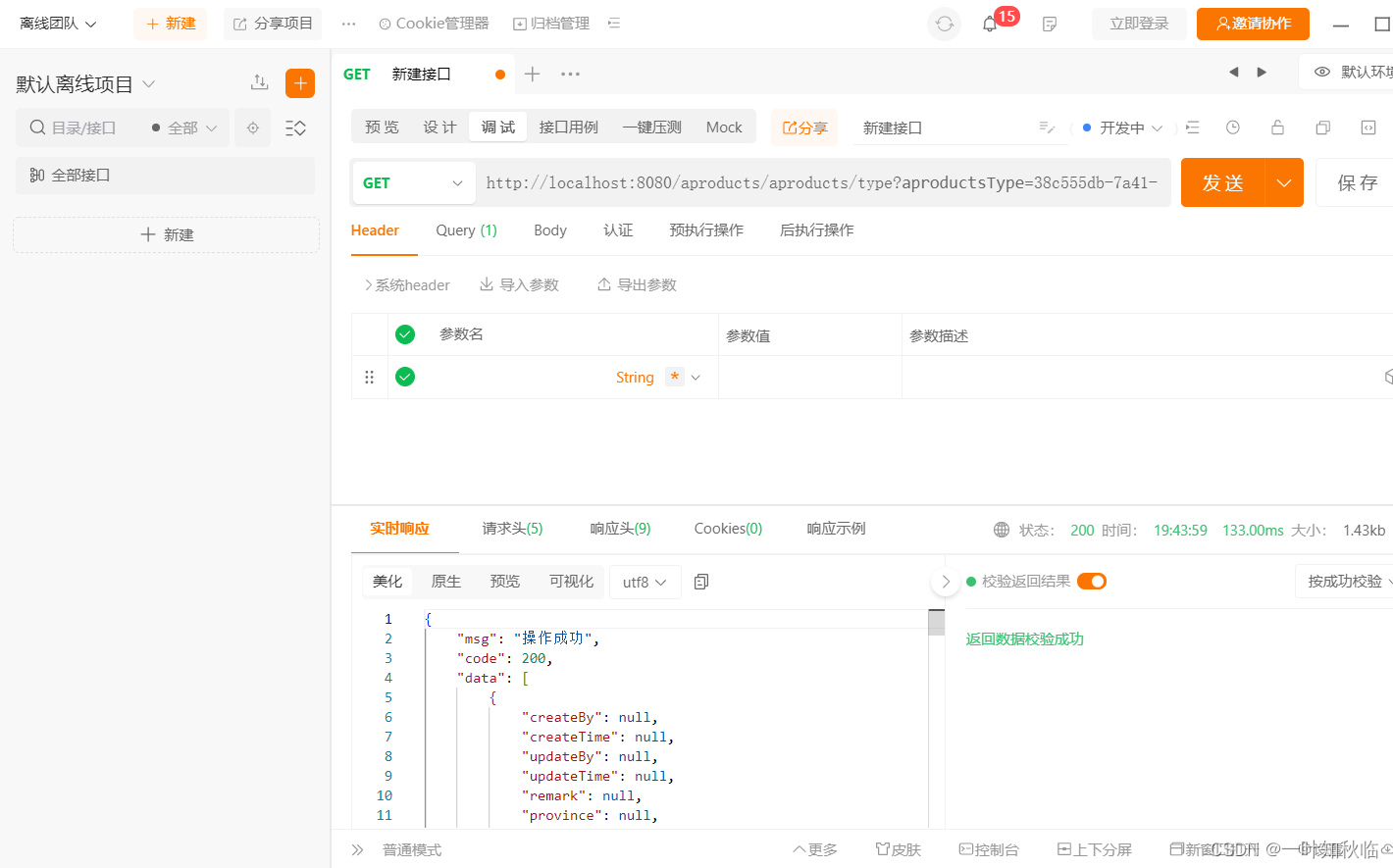
Task: Click the 发送 send button
Action: click(1222, 182)
